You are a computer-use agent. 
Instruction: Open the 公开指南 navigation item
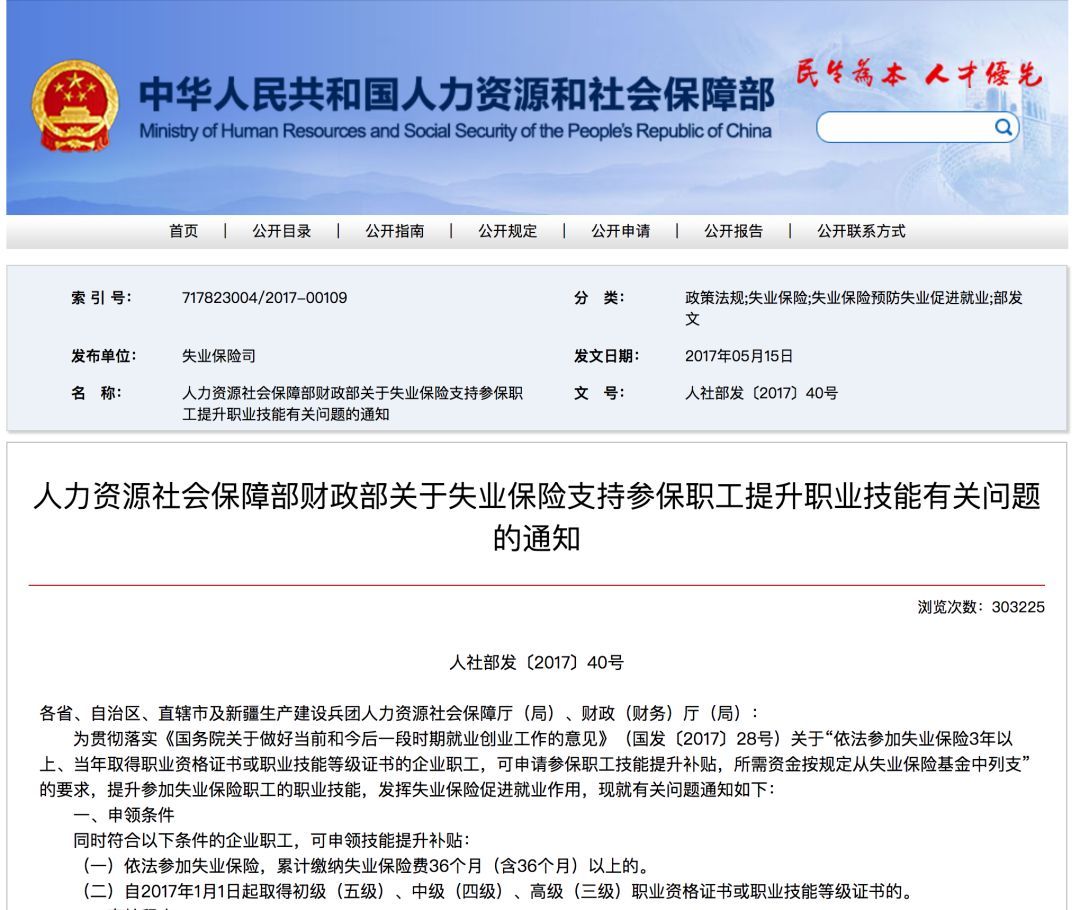coord(395,231)
